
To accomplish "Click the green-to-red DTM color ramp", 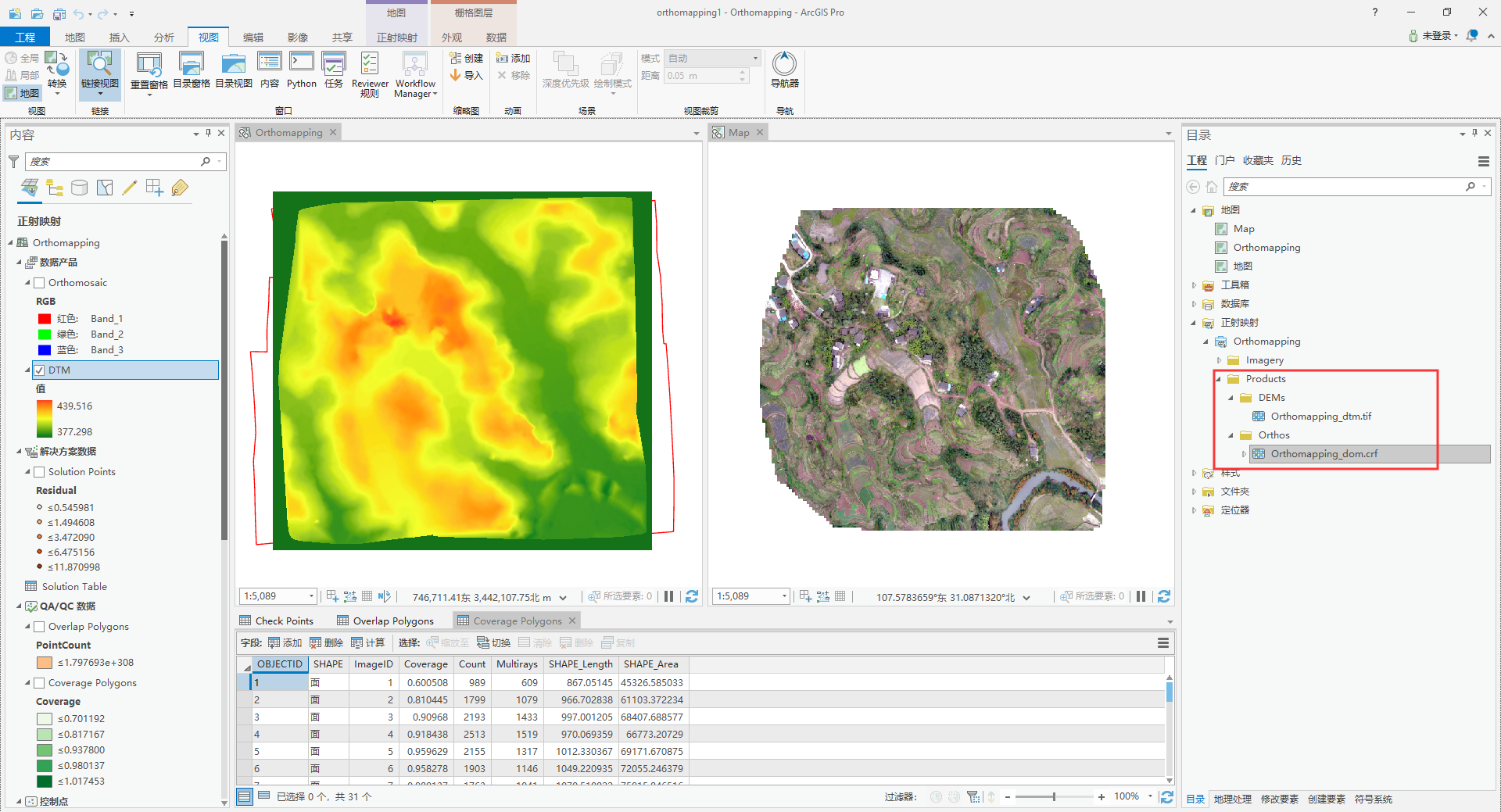I will coord(45,418).
